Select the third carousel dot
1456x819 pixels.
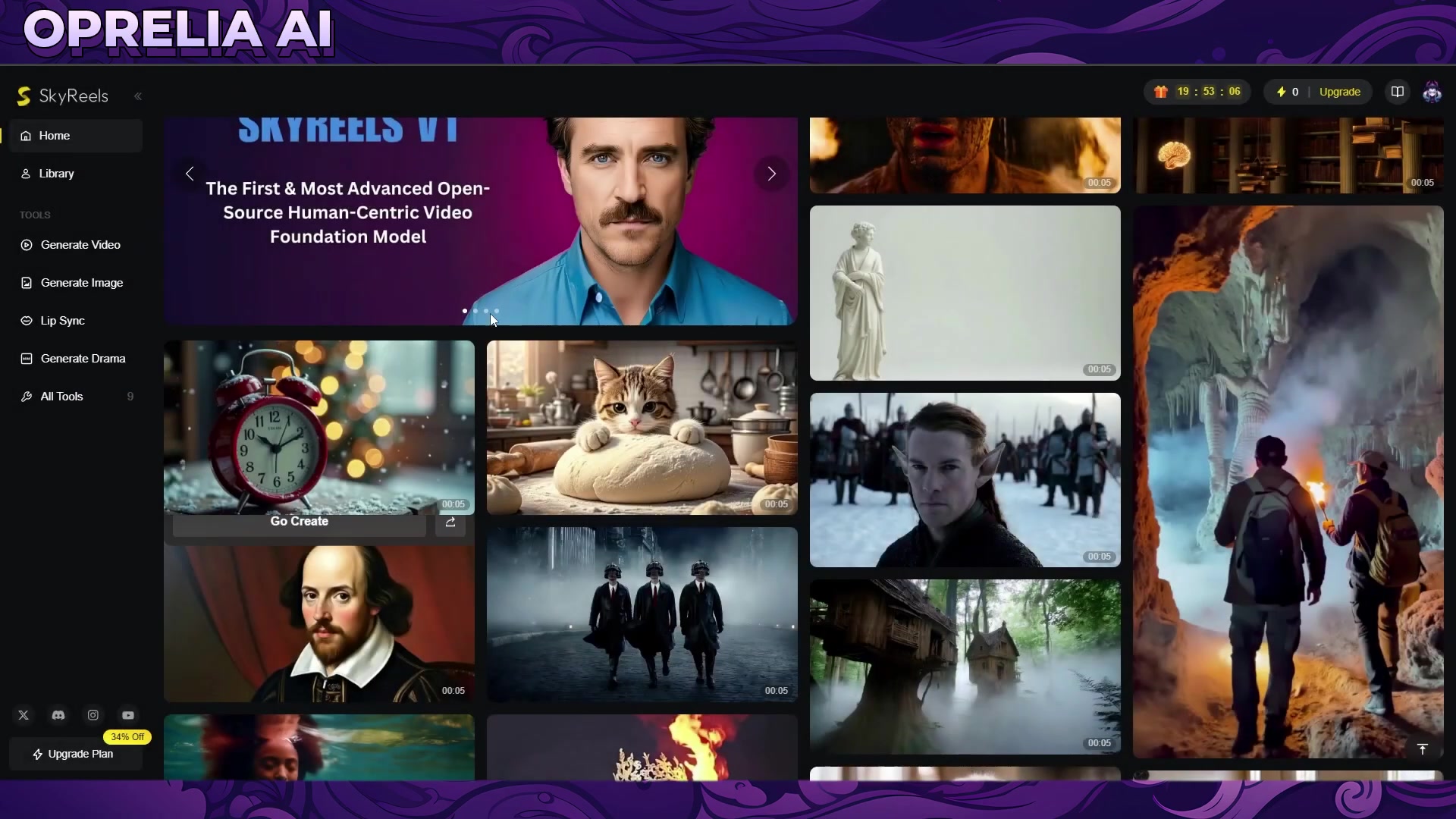coord(486,311)
